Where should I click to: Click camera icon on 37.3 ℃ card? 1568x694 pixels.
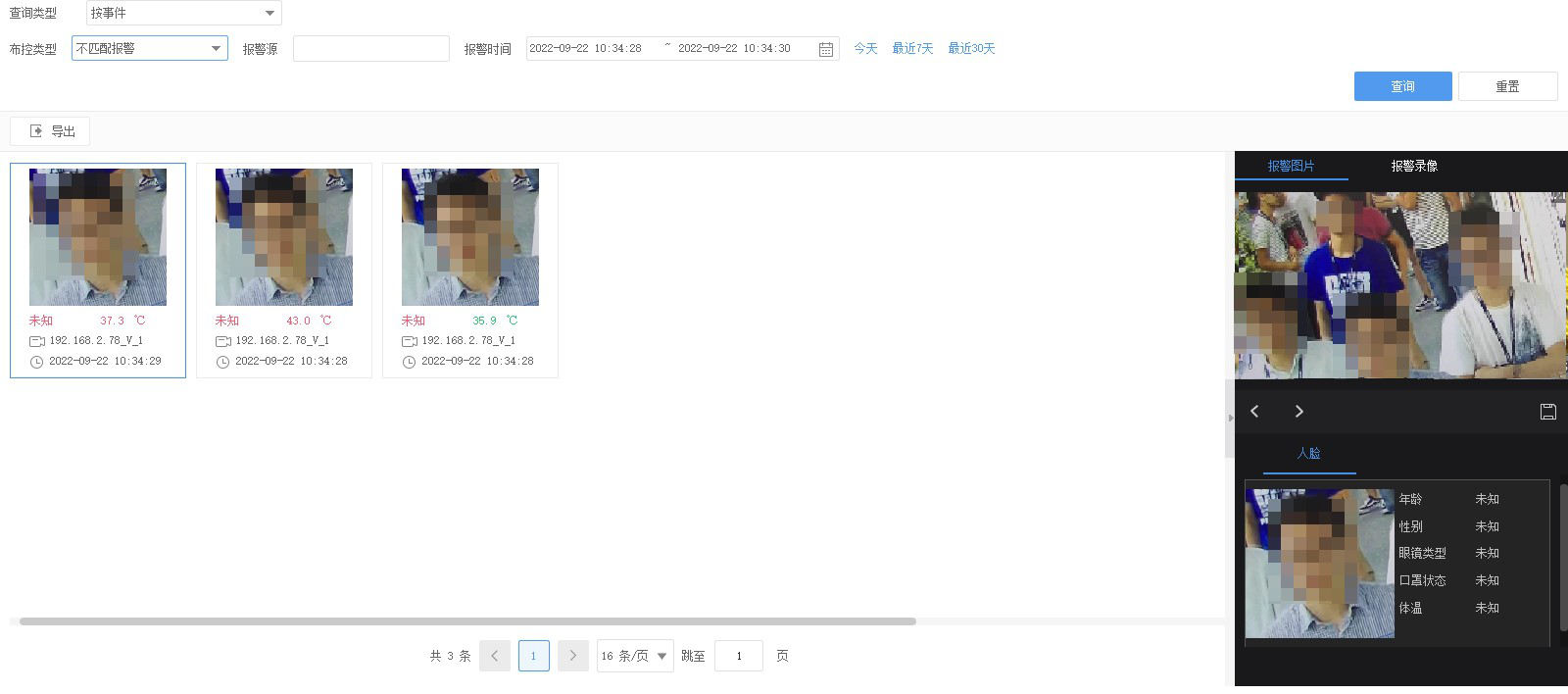click(x=37, y=341)
